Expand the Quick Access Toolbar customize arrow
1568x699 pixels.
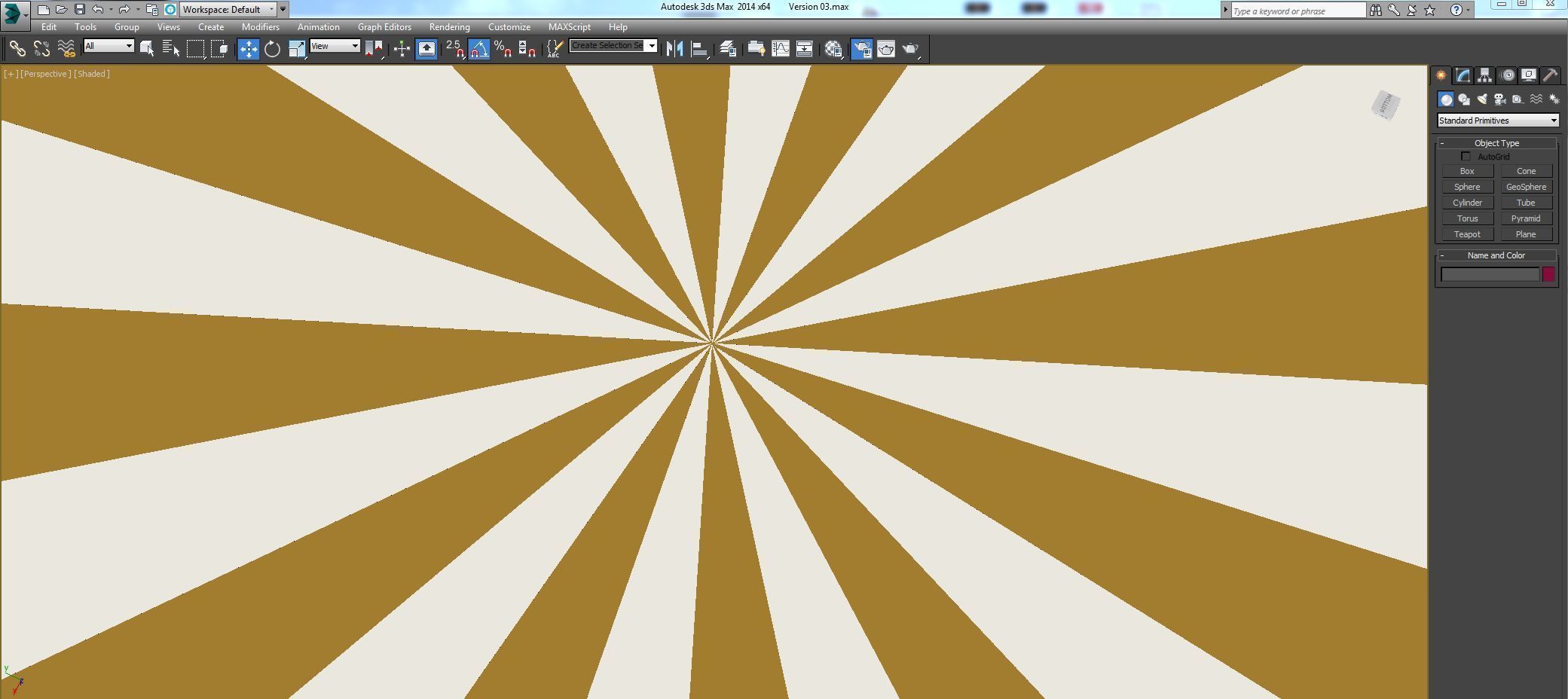pyautogui.click(x=283, y=10)
